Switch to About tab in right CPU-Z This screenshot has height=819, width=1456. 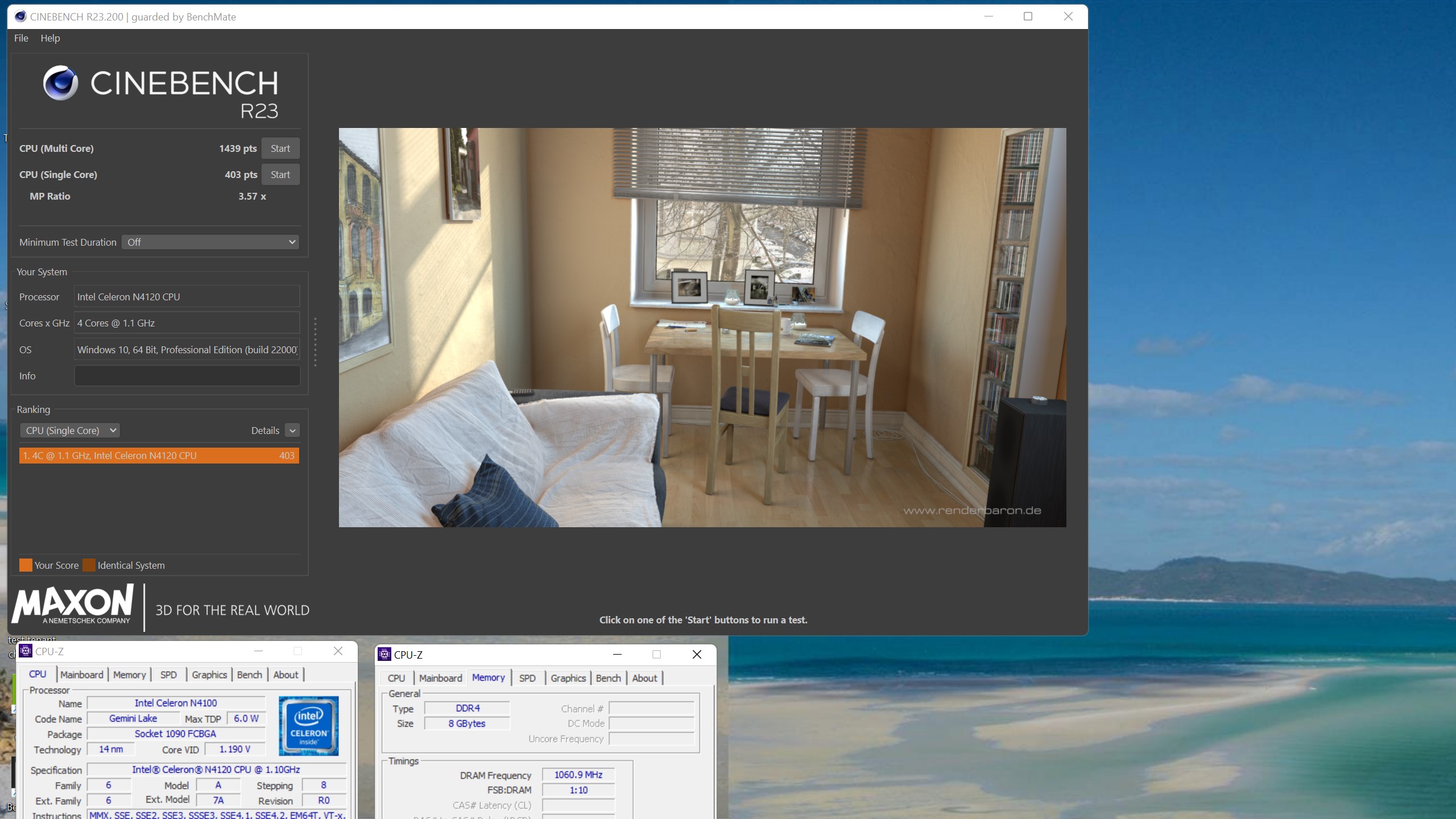point(644,678)
